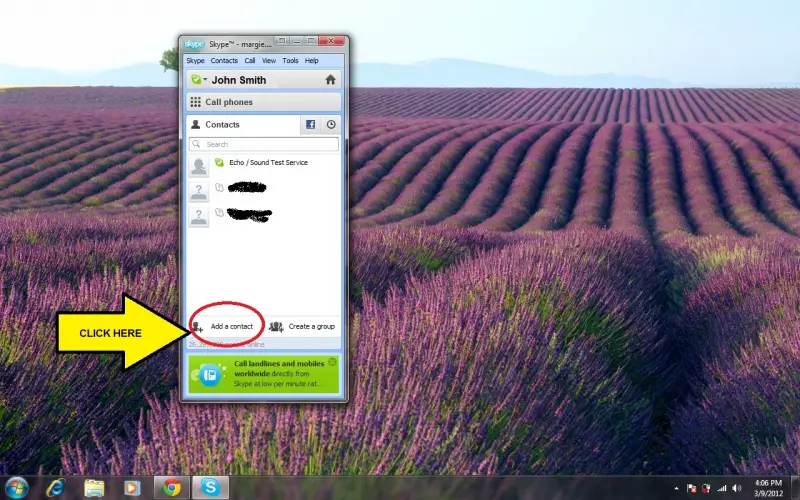
Task: Click the magnifying glass search icon
Action: point(196,144)
